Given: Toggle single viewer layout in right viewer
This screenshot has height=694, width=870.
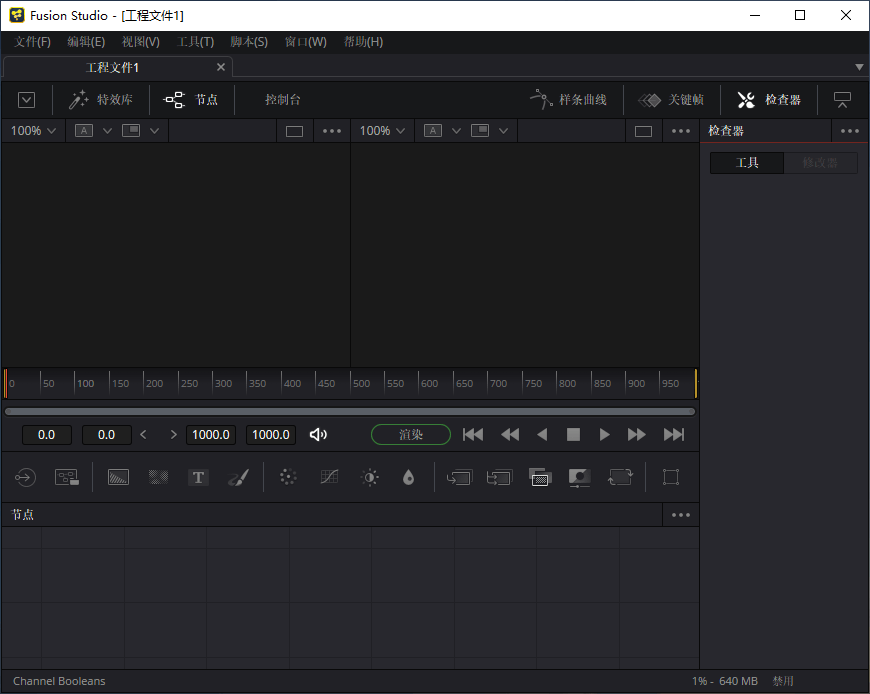Looking at the screenshot, I should click(643, 131).
